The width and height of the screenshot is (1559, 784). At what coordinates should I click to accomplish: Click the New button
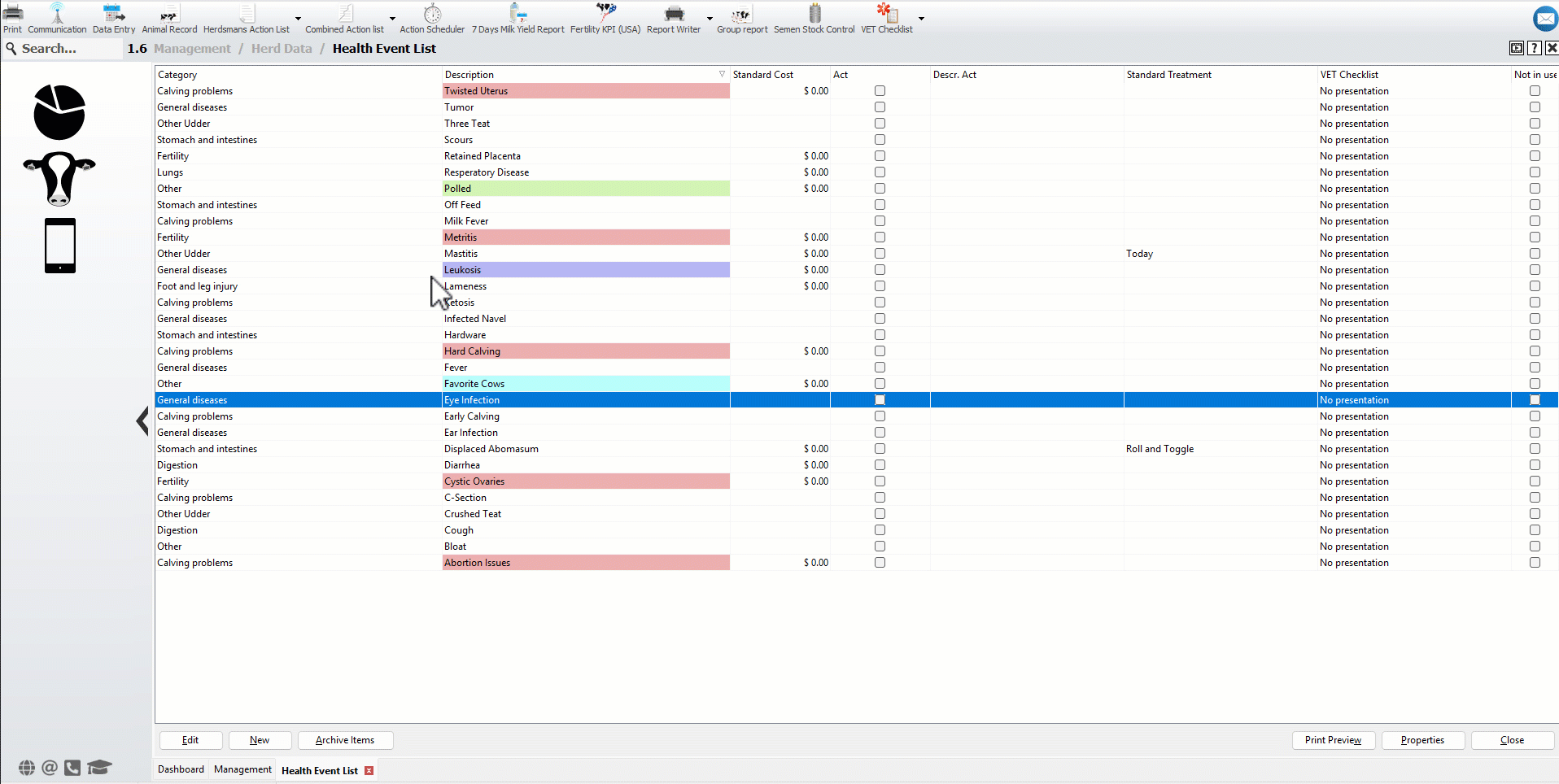pos(260,740)
